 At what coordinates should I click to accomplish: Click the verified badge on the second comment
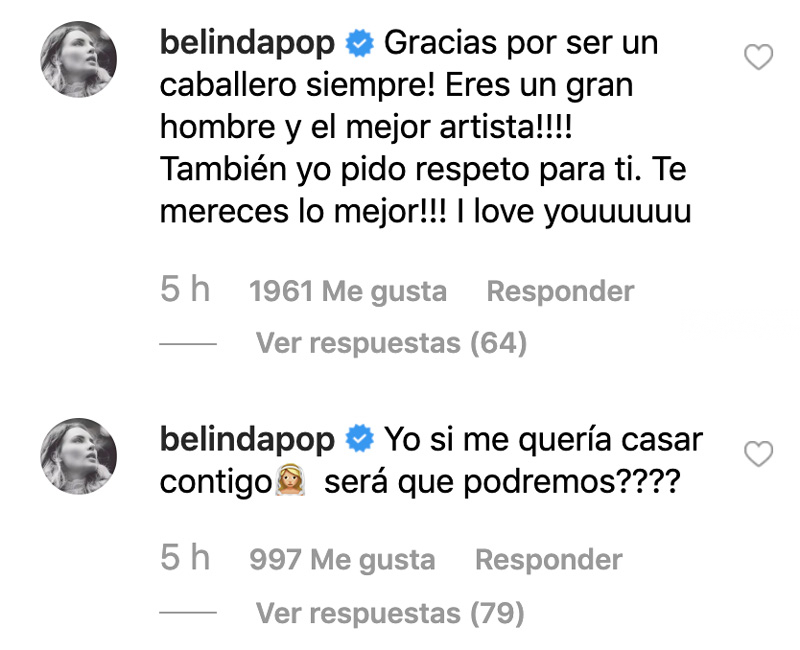[359, 439]
